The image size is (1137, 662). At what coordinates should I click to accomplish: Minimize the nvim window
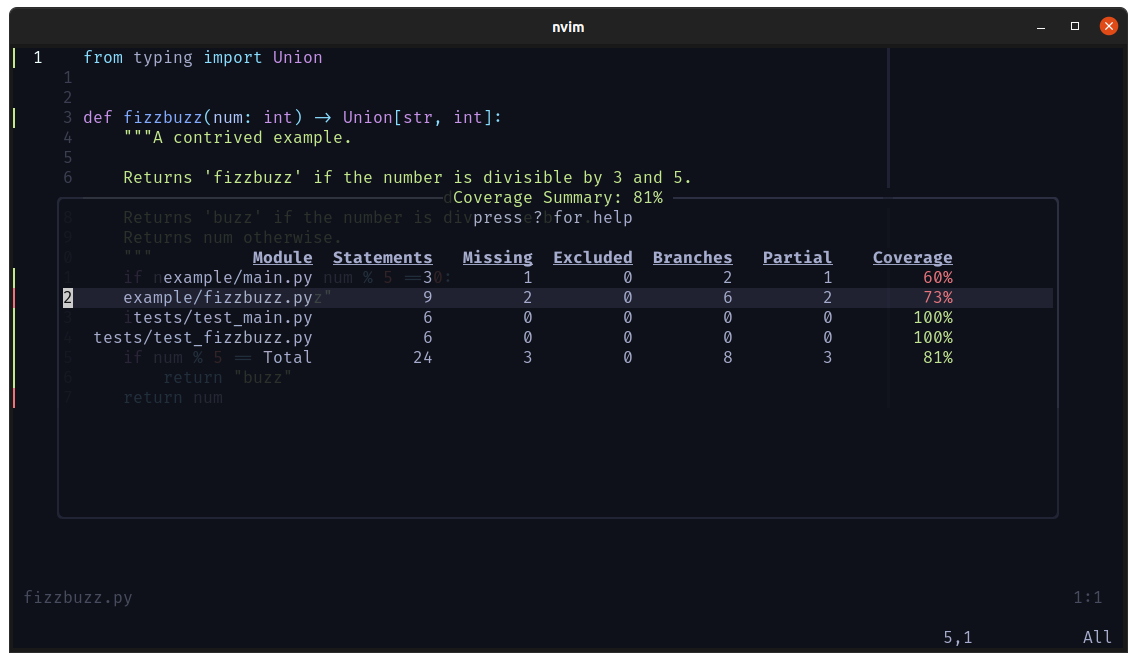pyautogui.click(x=1041, y=27)
